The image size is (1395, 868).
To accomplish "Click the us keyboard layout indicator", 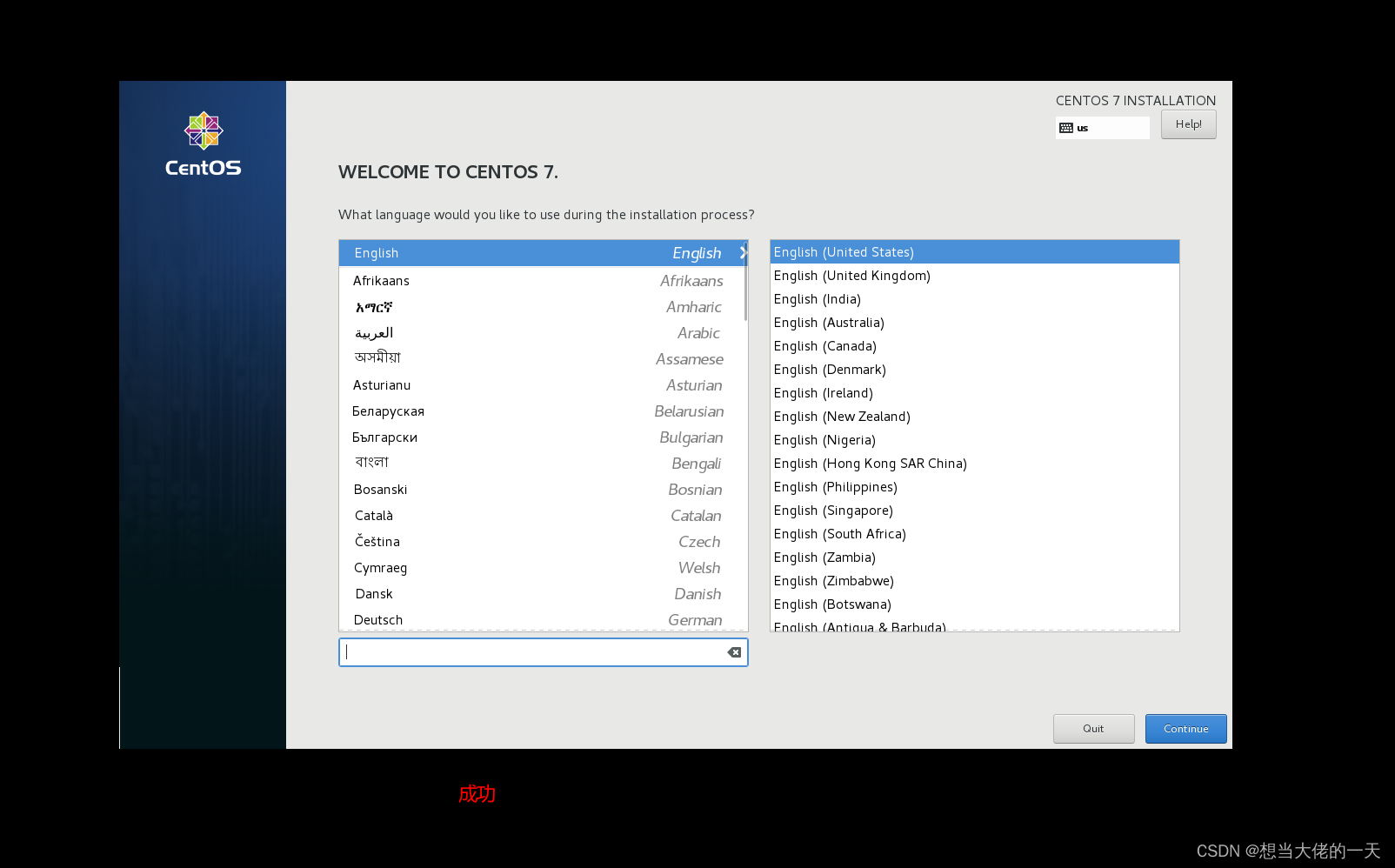I will 1102,128.
